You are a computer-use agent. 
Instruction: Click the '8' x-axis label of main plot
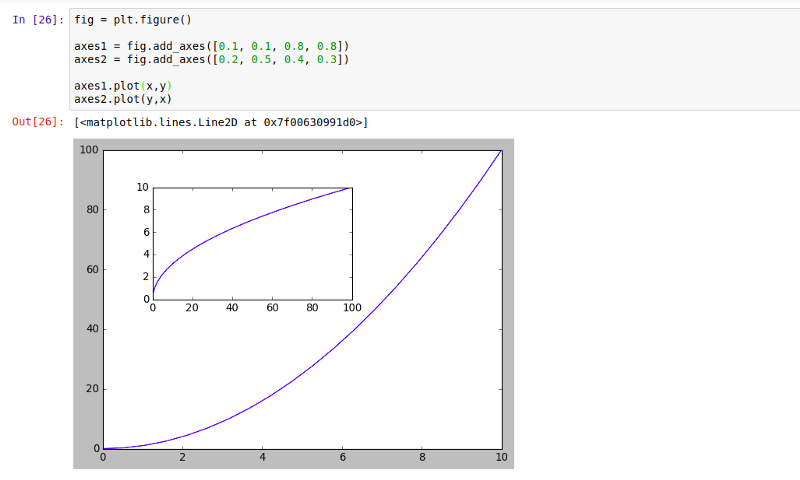(422, 458)
